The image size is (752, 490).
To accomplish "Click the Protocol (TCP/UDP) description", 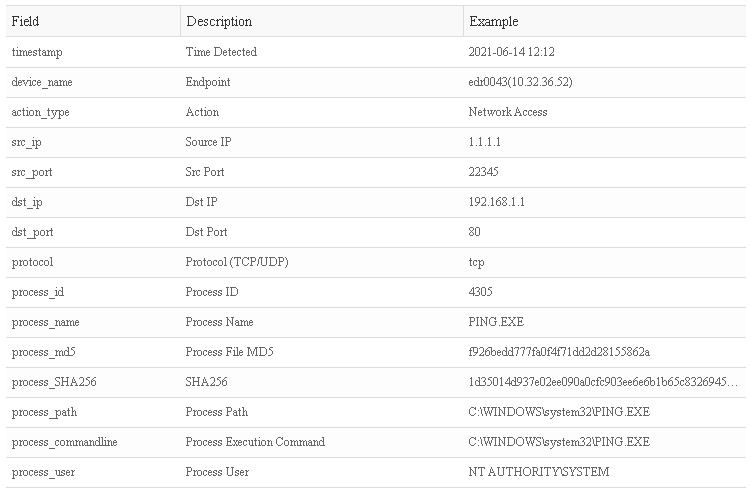I will point(237,262).
